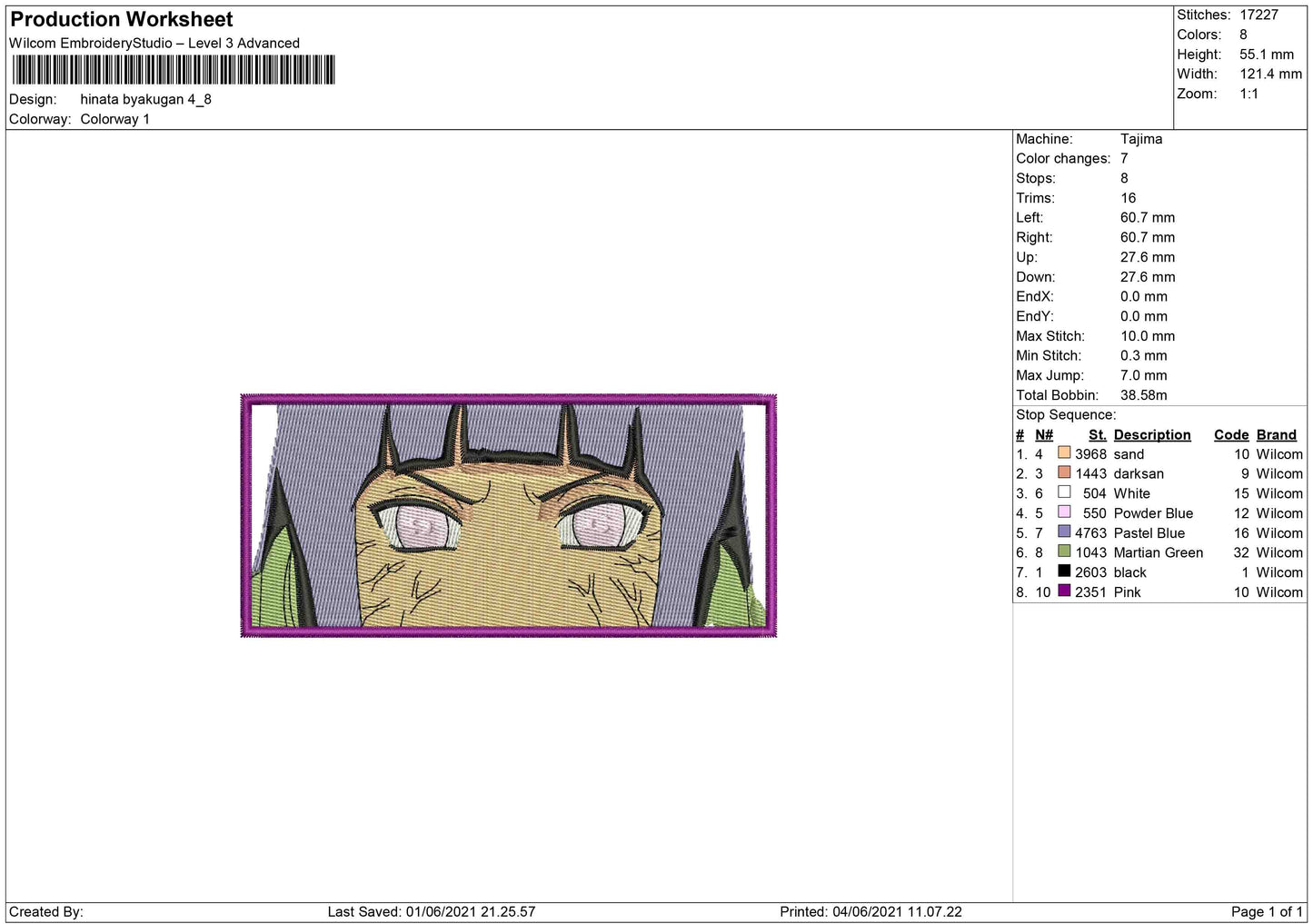1313x924 pixels.
Task: Click the "Color changes:" label
Action: (x=1063, y=158)
